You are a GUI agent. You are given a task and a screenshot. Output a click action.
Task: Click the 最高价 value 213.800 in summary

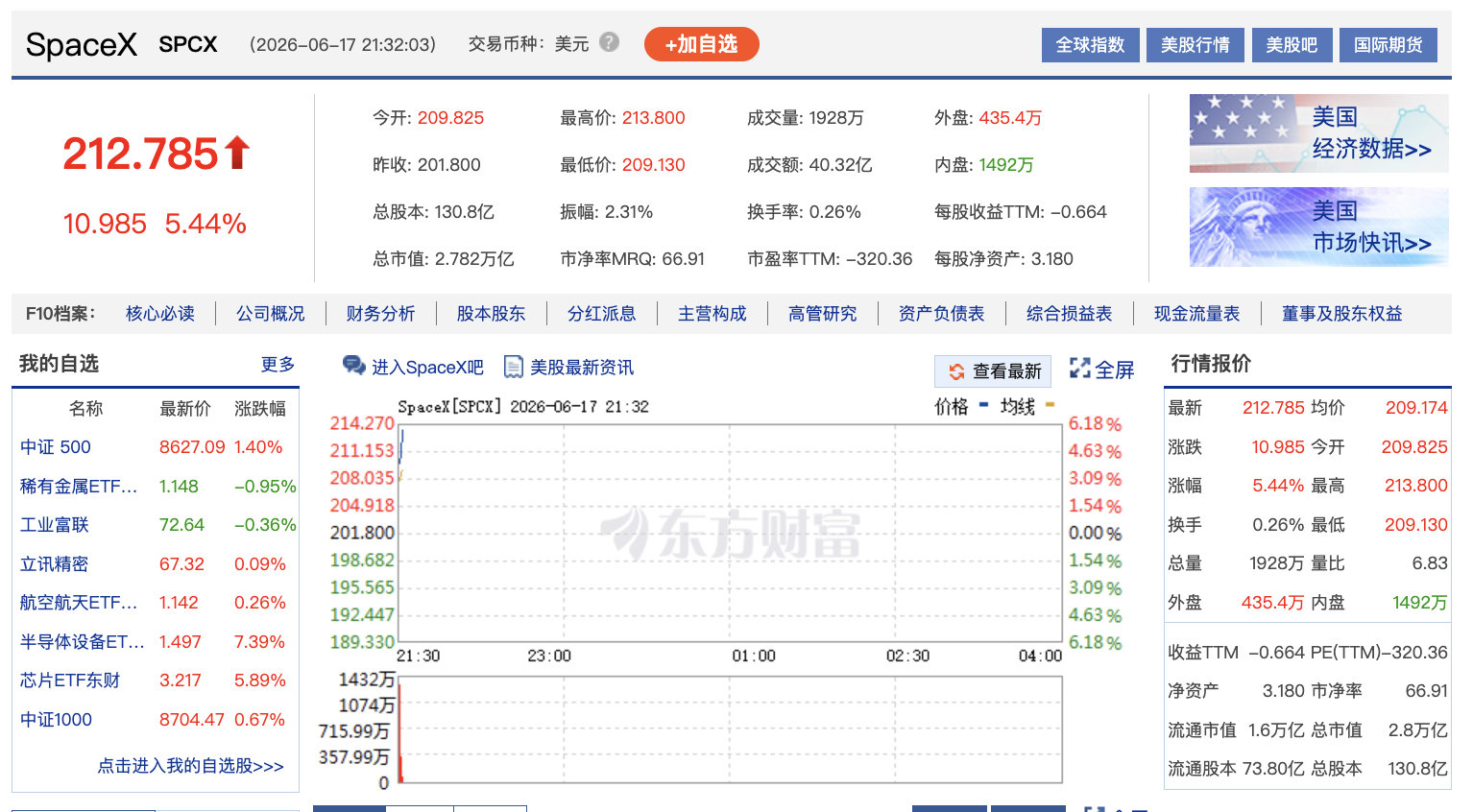tap(653, 118)
